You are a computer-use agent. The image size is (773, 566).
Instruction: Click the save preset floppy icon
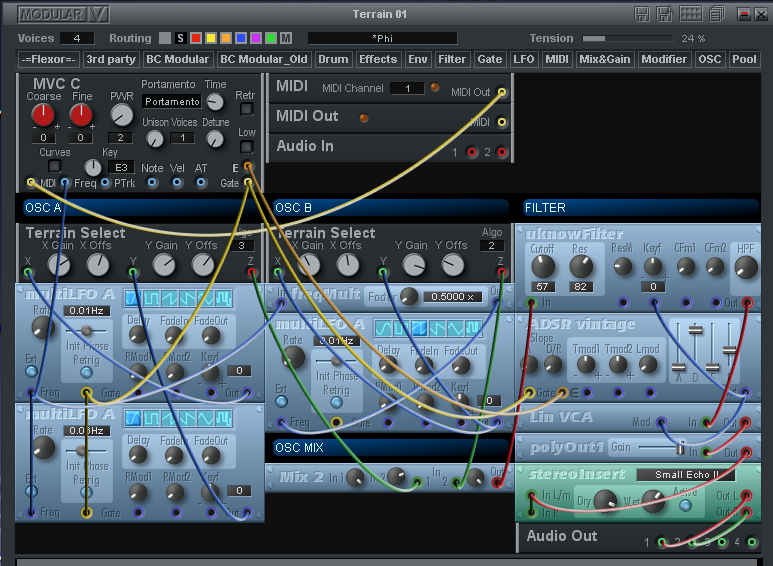(641, 14)
